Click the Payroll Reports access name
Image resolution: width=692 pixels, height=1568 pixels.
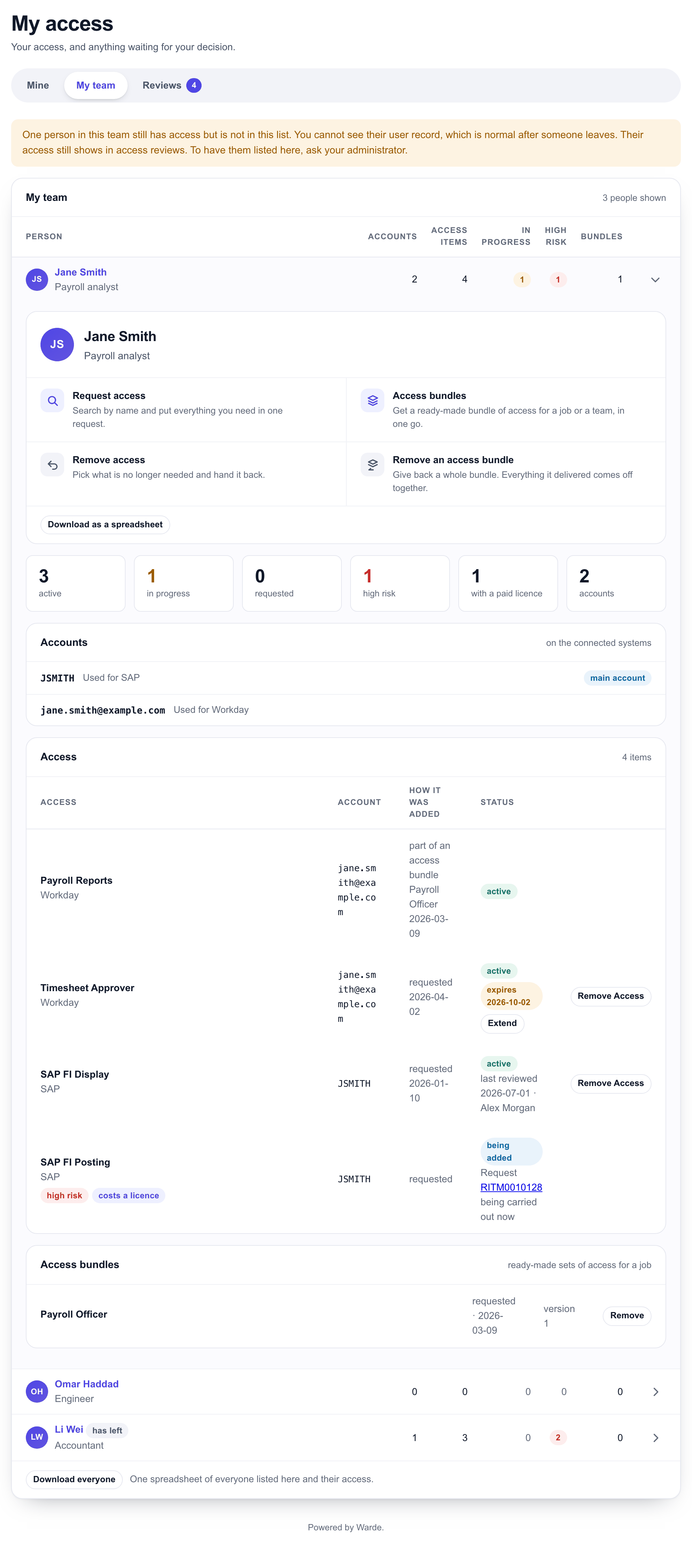coord(76,881)
